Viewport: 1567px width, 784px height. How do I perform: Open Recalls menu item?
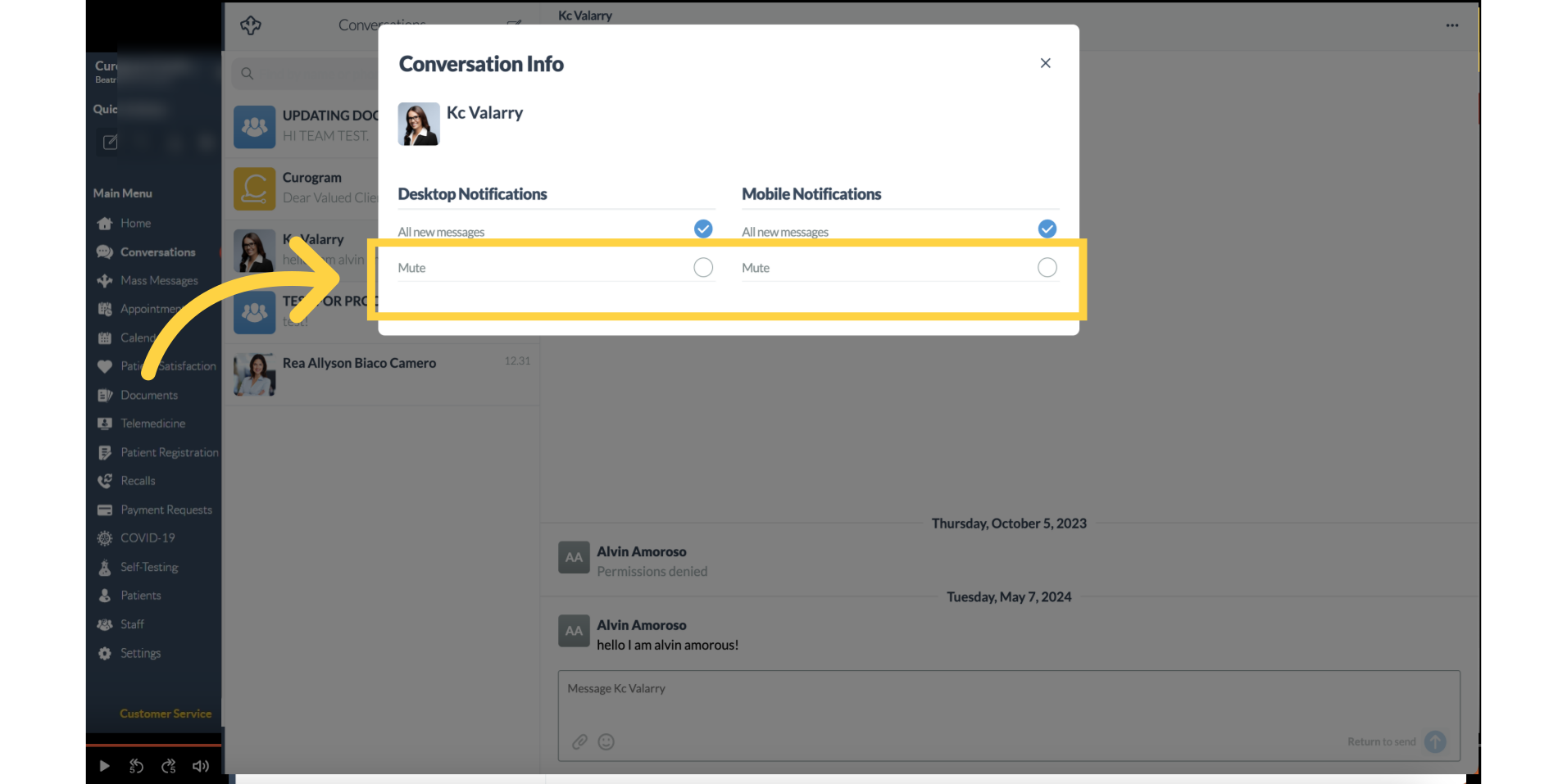click(138, 481)
